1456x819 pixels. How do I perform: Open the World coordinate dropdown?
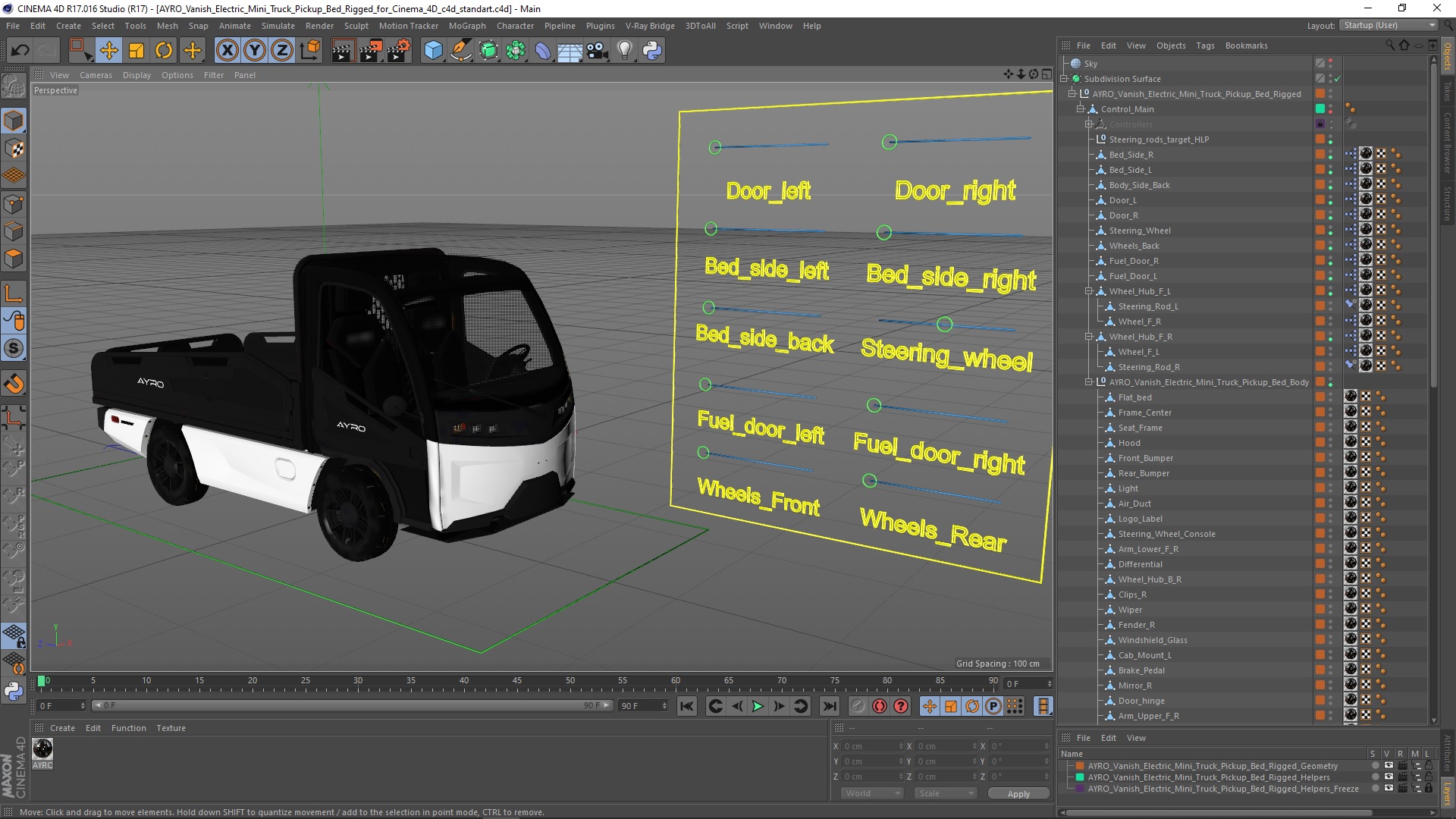[x=871, y=793]
